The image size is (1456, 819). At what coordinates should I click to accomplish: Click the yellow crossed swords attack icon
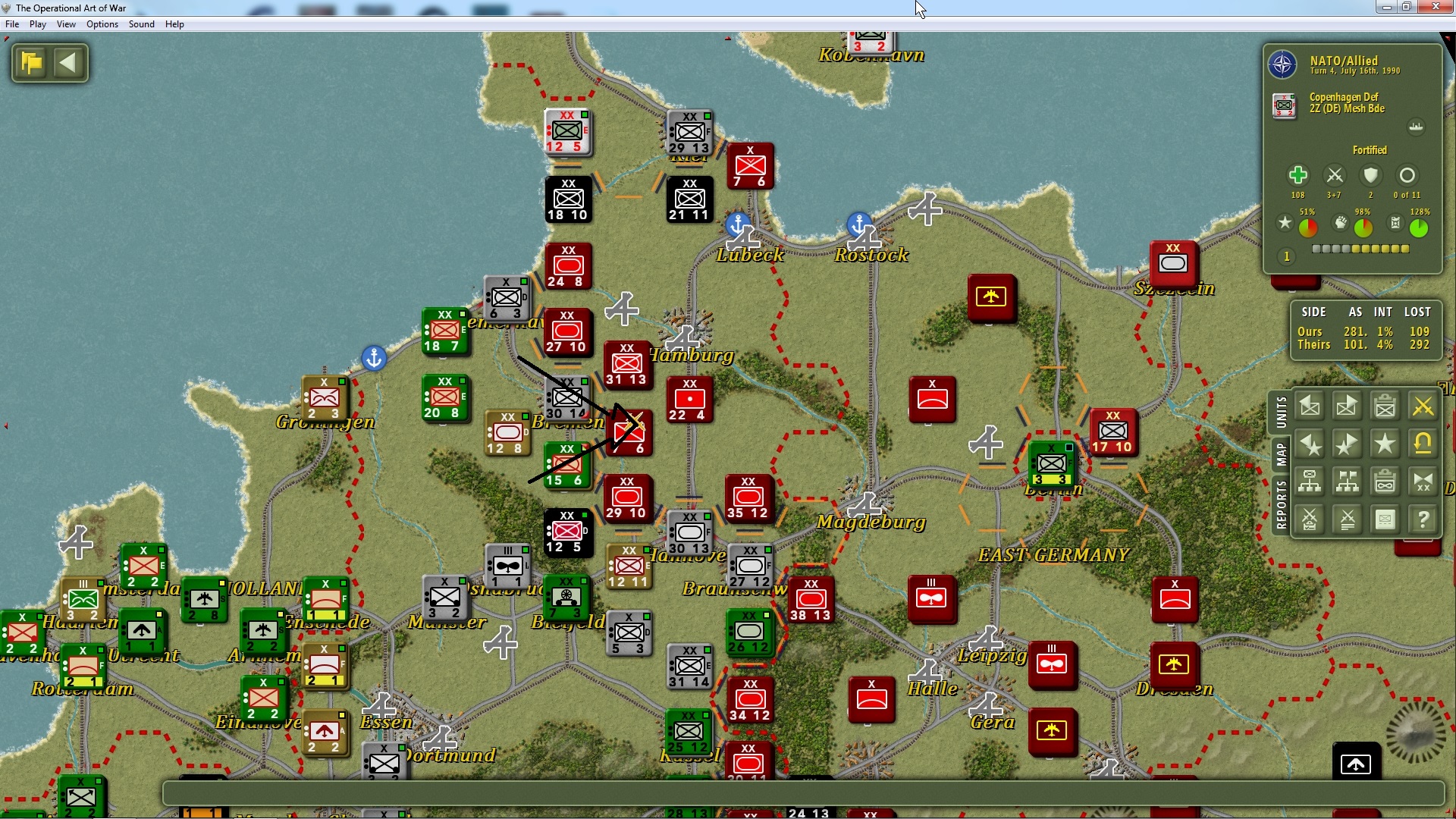tap(1423, 406)
